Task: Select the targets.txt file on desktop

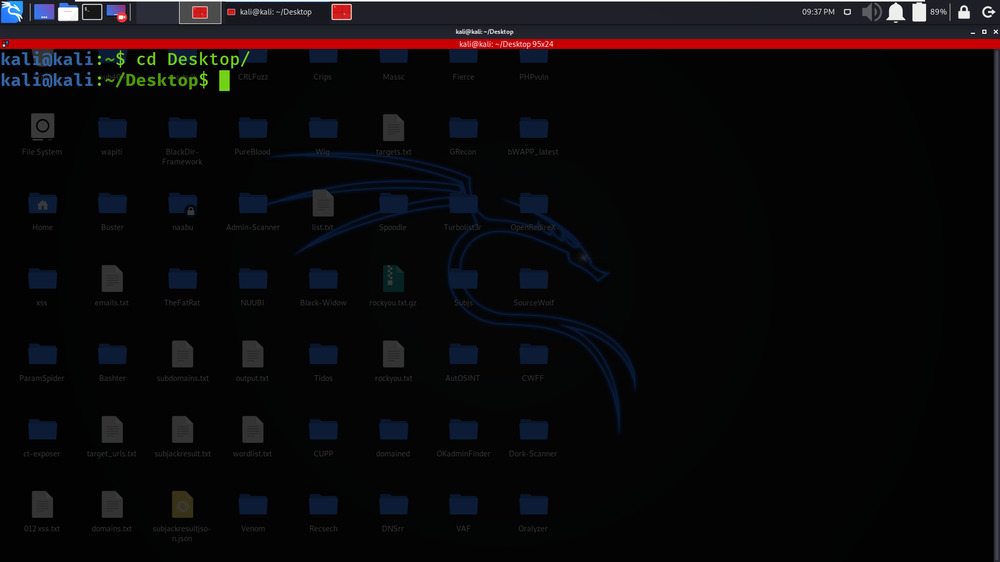Action: (393, 134)
